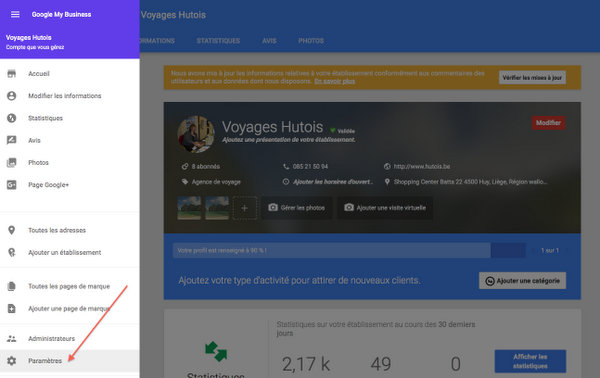Click the Accueil storefront icon

[x=11, y=73]
